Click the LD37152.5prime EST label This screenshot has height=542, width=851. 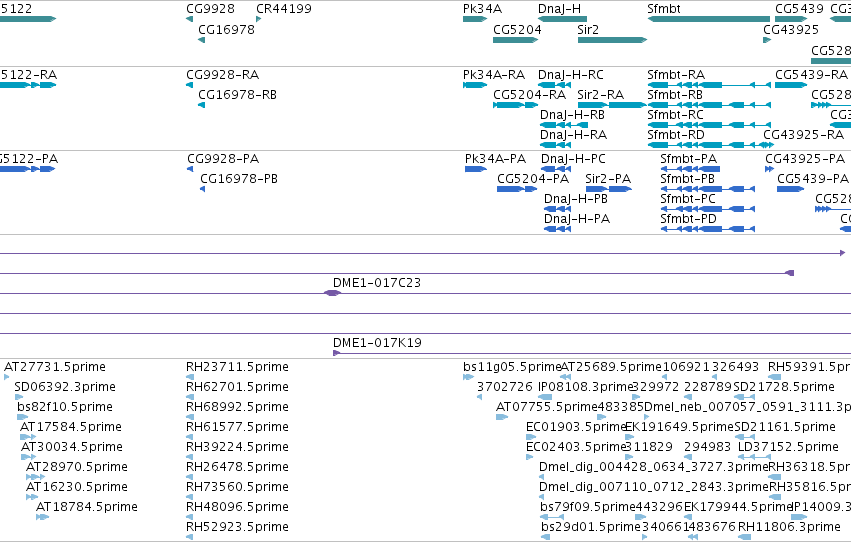coord(788,448)
